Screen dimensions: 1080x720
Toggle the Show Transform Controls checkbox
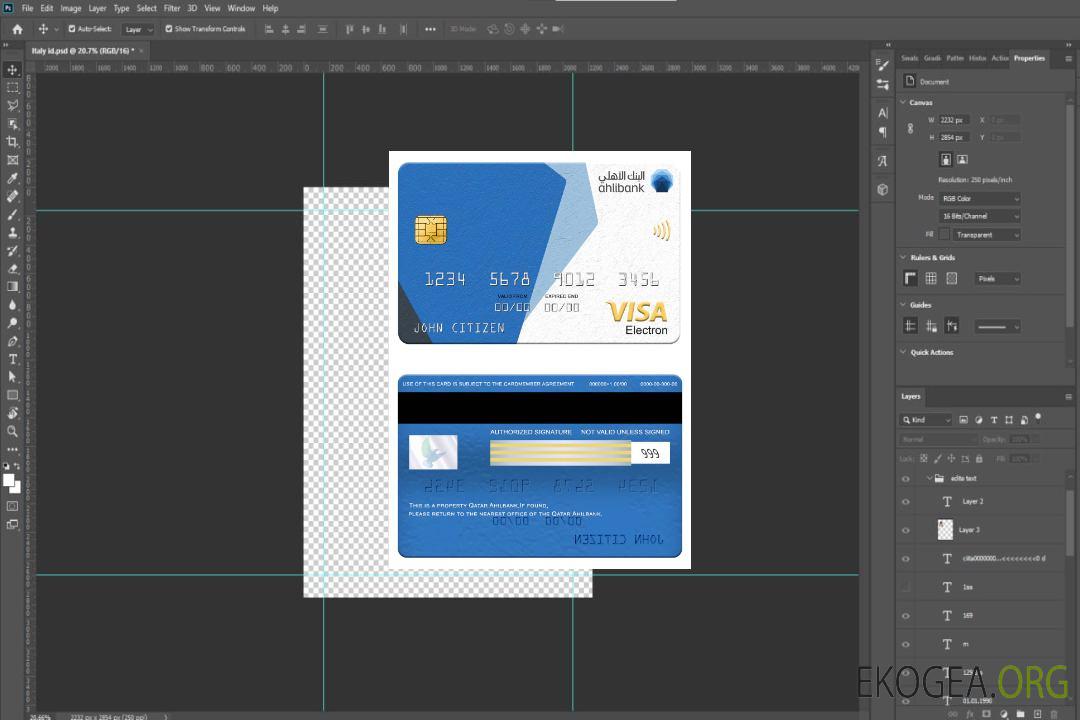click(x=169, y=29)
